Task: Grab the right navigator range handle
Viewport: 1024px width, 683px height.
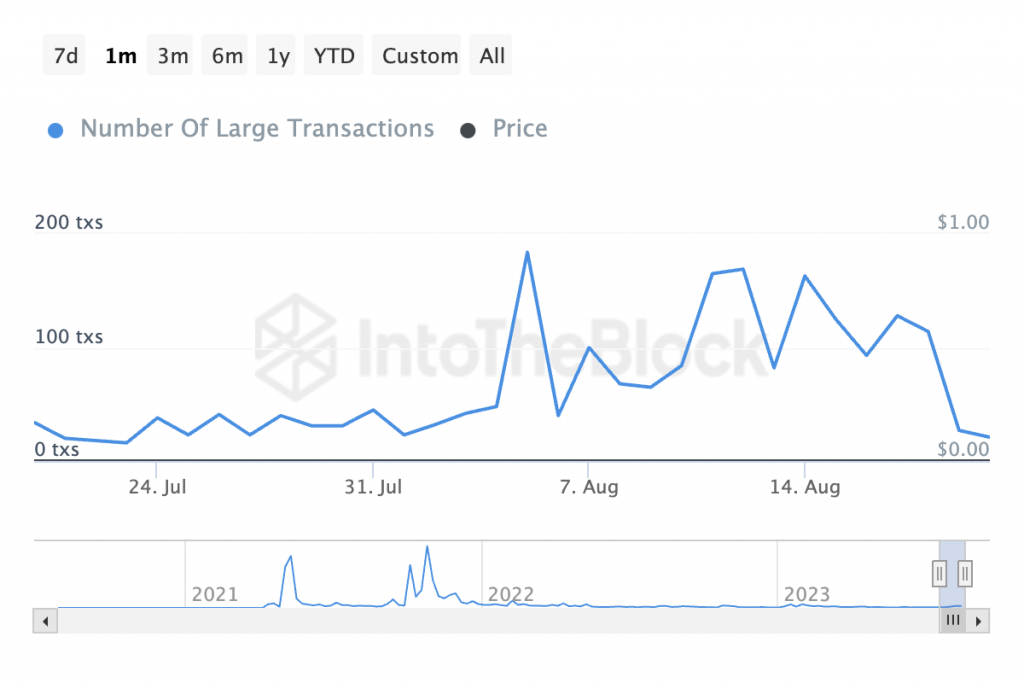Action: click(965, 575)
